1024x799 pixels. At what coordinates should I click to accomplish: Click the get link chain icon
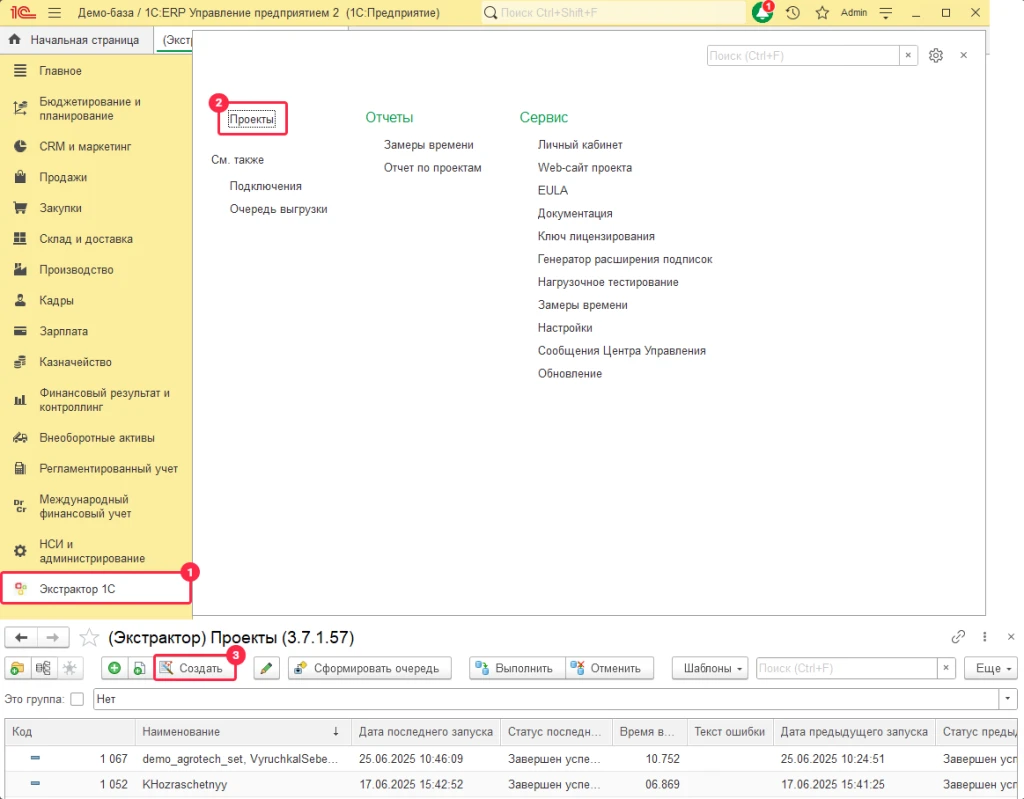point(959,637)
